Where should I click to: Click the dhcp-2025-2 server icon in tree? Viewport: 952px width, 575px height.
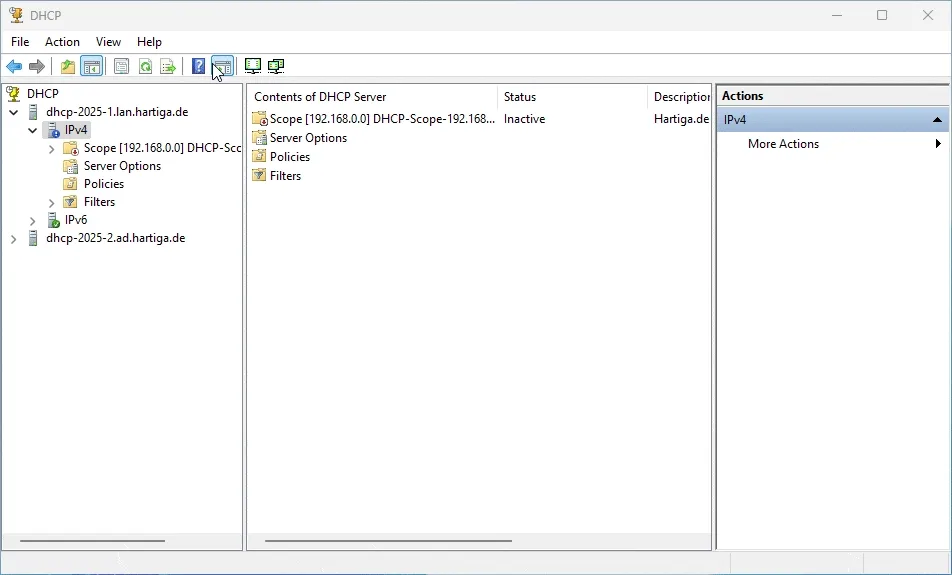click(33, 238)
